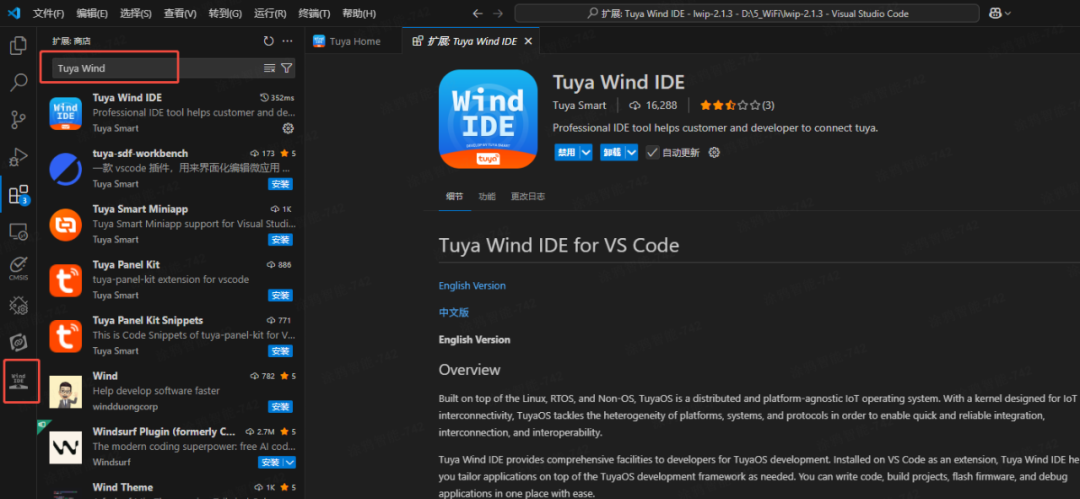Expand the 卸载 uninstall dropdown arrow
Image resolution: width=1080 pixels, height=499 pixels.
point(631,152)
